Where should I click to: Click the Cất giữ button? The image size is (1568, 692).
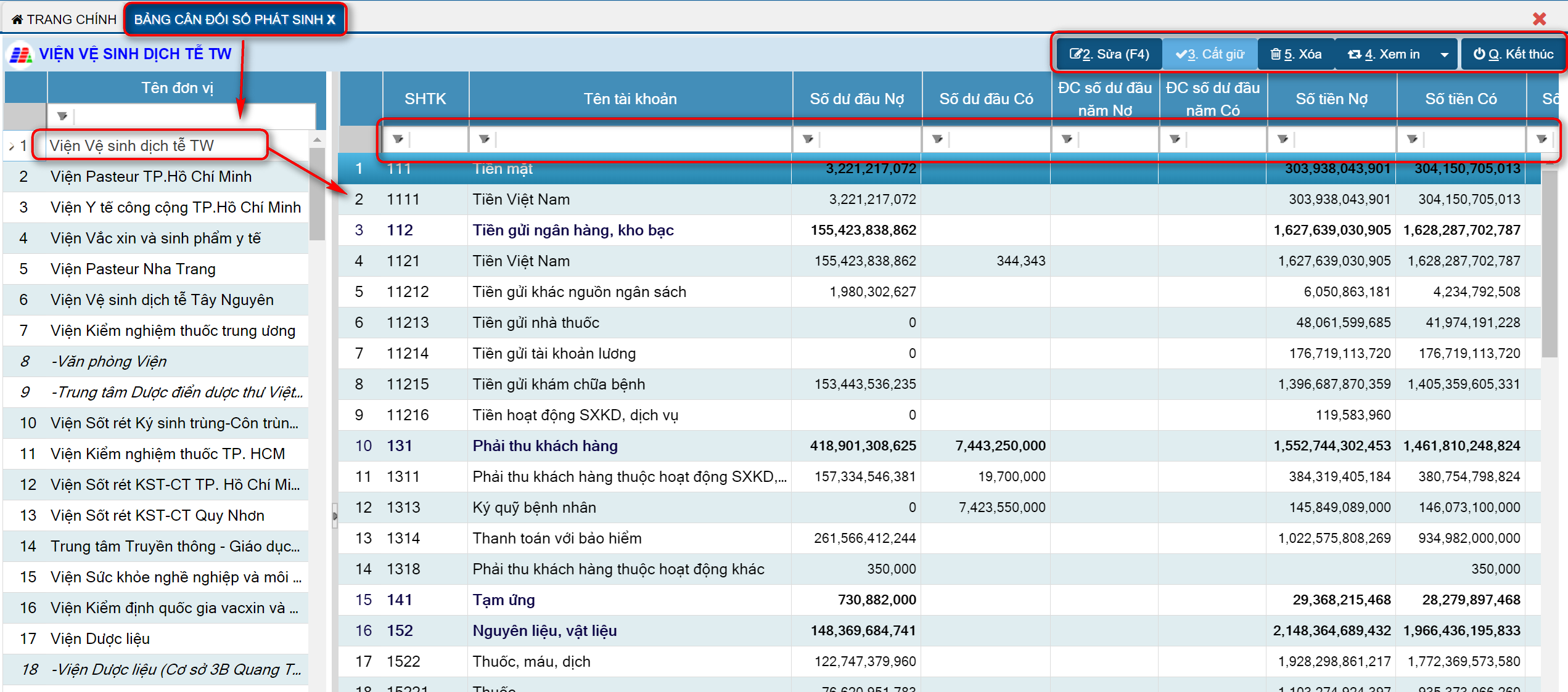pos(1210,55)
